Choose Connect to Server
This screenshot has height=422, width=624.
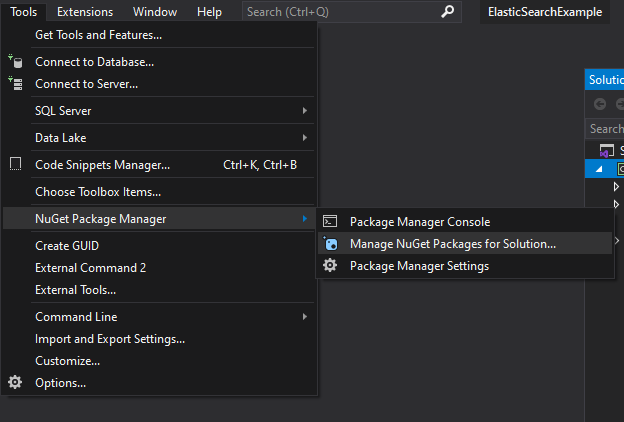pyautogui.click(x=159, y=84)
